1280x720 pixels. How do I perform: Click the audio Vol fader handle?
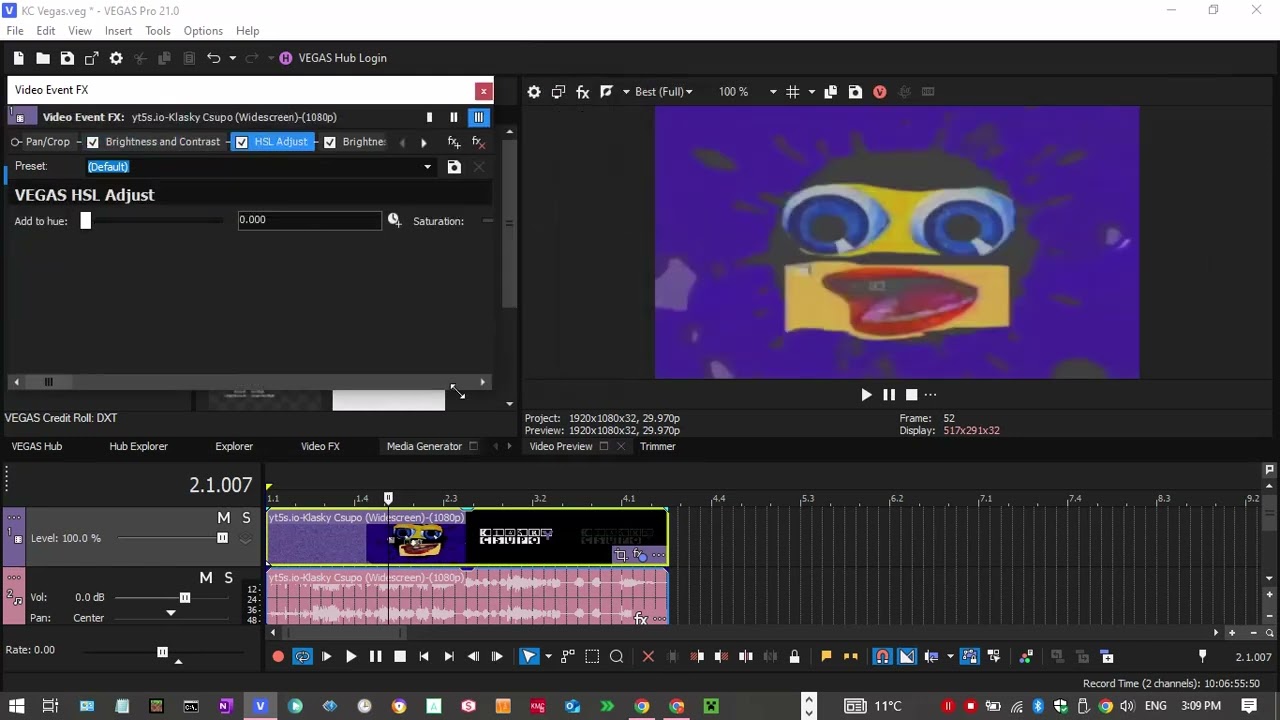185,598
